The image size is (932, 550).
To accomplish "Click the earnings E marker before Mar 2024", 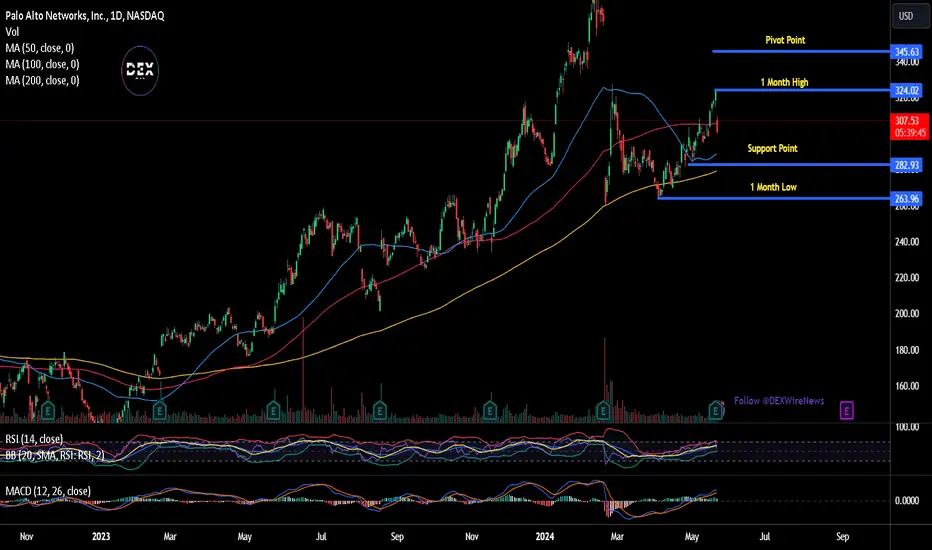I will click(603, 410).
